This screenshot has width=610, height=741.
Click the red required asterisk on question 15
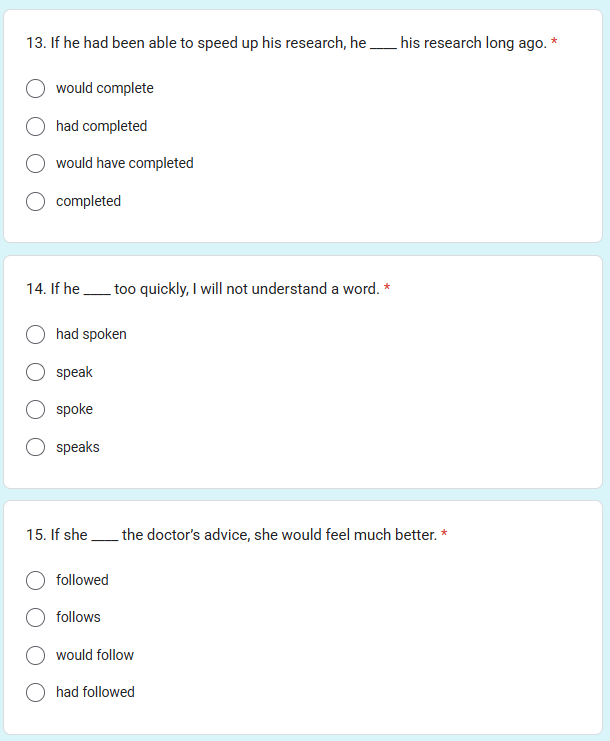[444, 534]
